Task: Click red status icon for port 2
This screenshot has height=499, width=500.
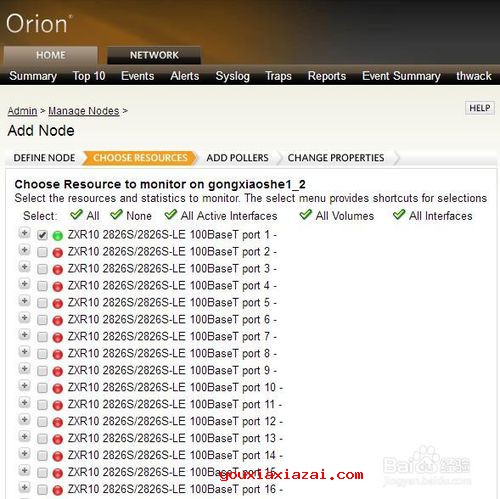Action: [x=58, y=253]
